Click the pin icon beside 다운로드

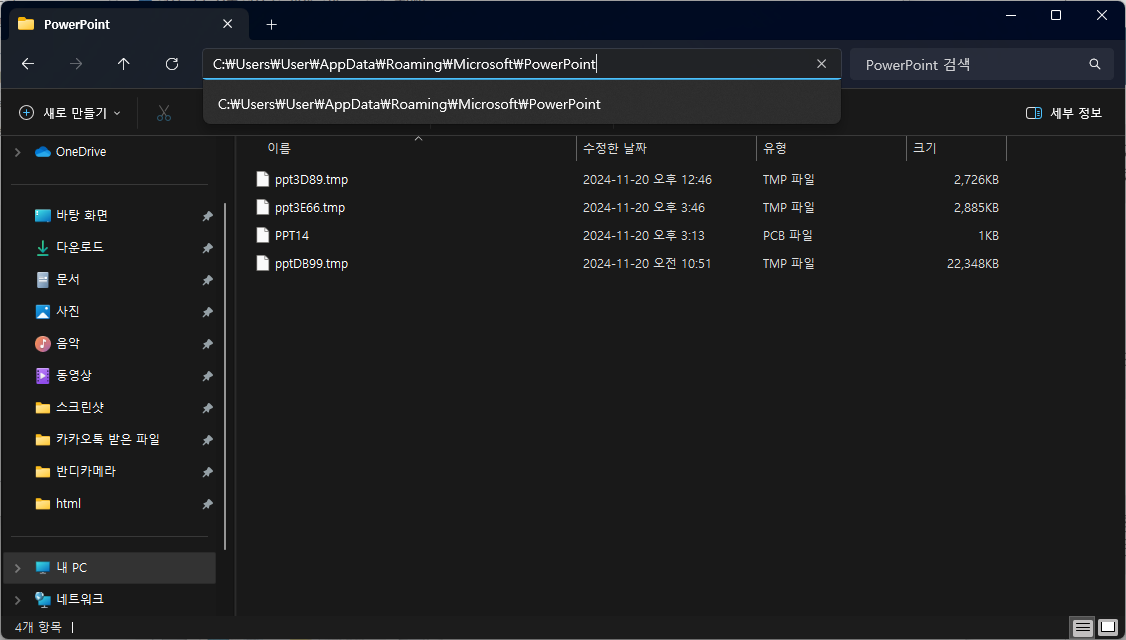pos(208,248)
